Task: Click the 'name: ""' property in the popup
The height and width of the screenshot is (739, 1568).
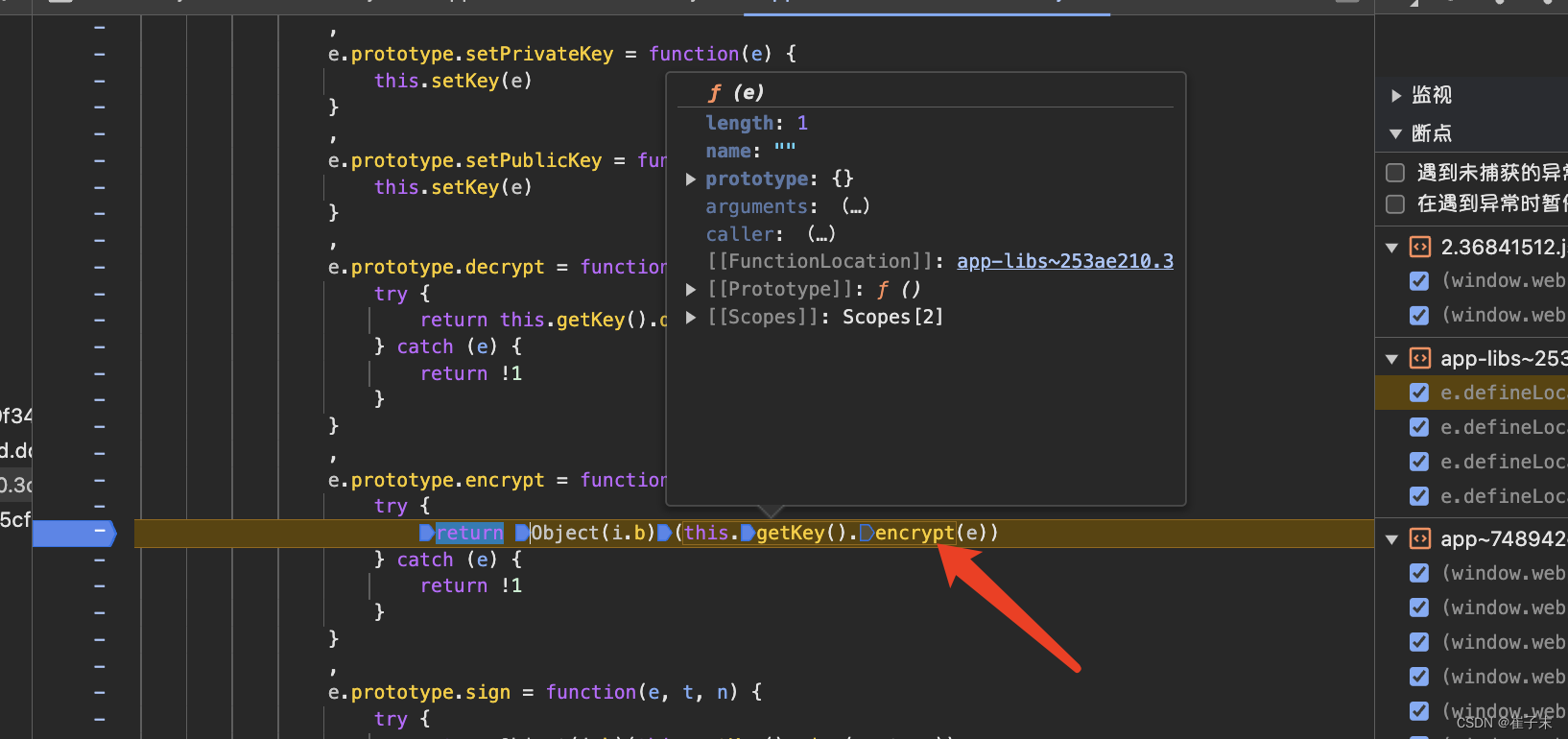Action: [750, 151]
